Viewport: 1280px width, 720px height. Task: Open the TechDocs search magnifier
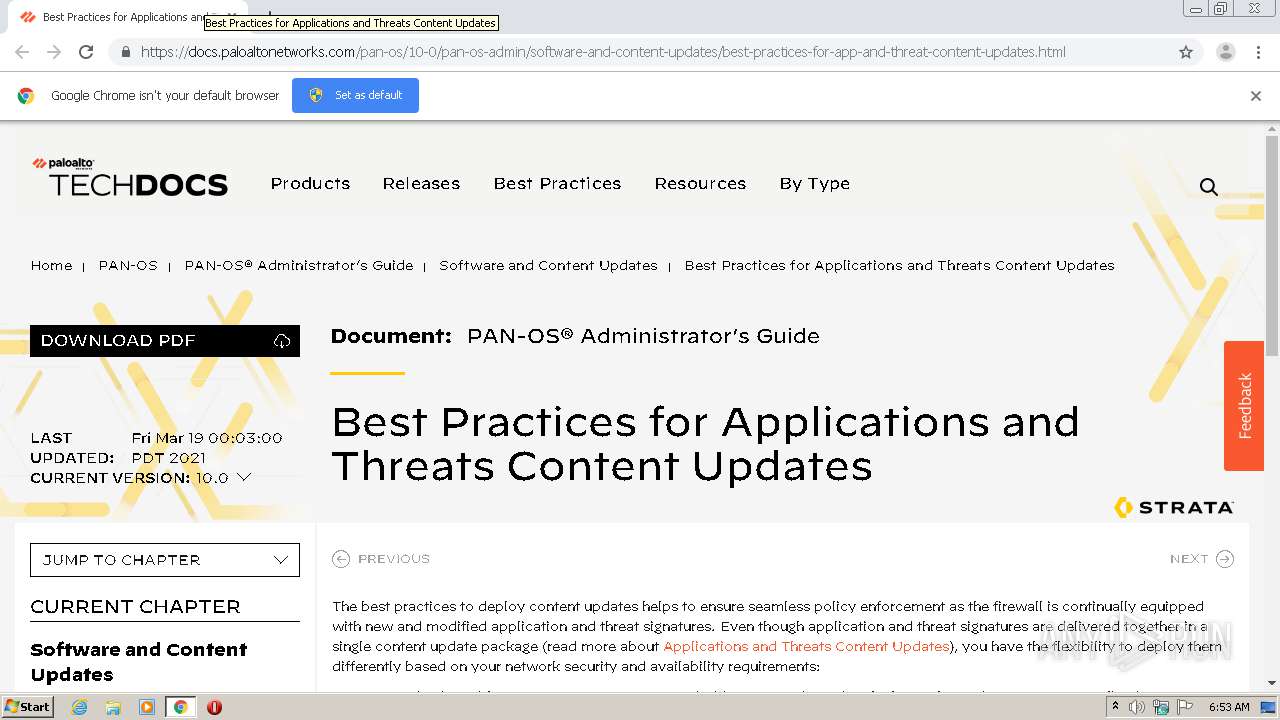[1209, 186]
